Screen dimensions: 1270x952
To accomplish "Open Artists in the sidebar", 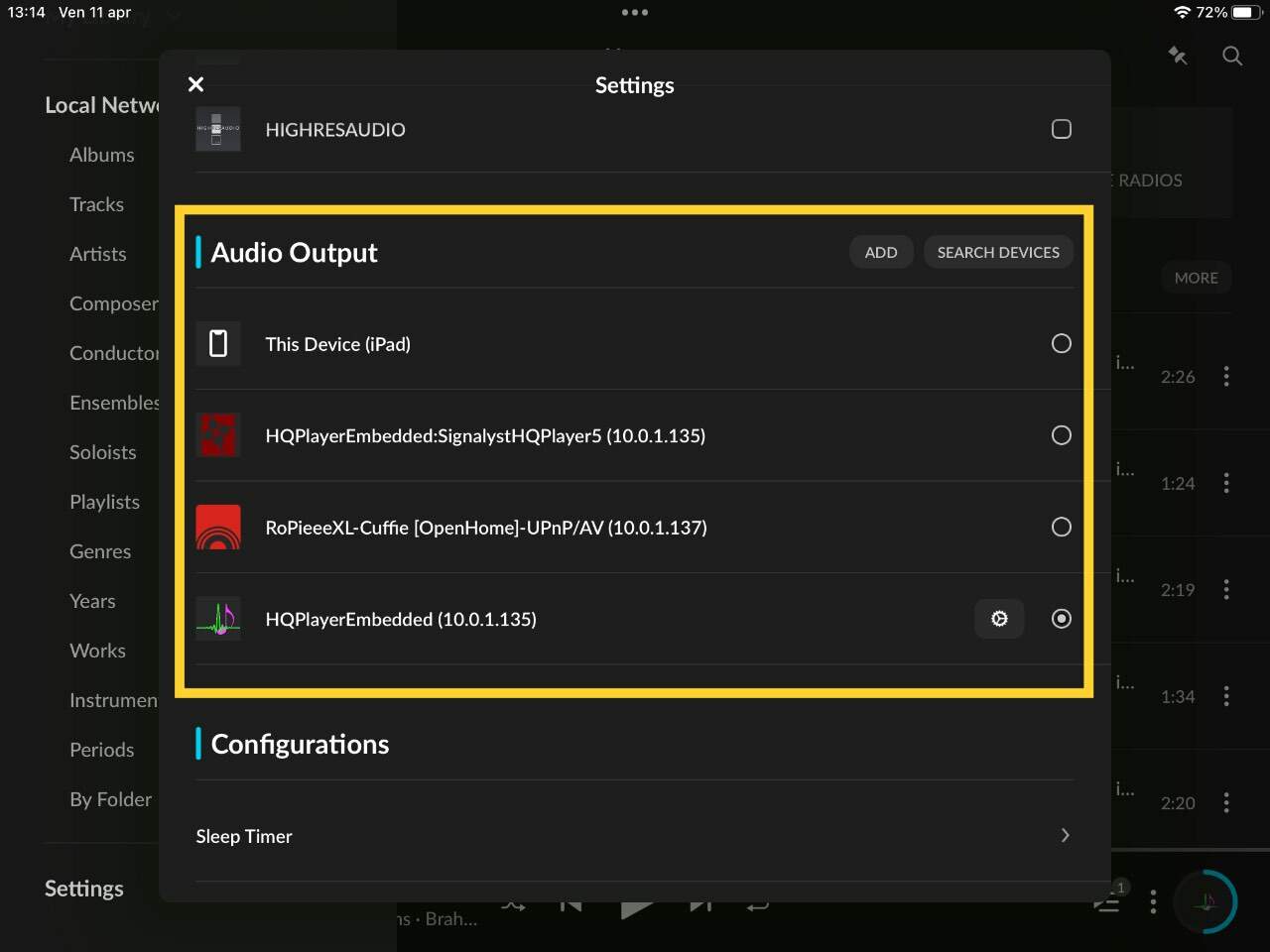I will tap(97, 254).
